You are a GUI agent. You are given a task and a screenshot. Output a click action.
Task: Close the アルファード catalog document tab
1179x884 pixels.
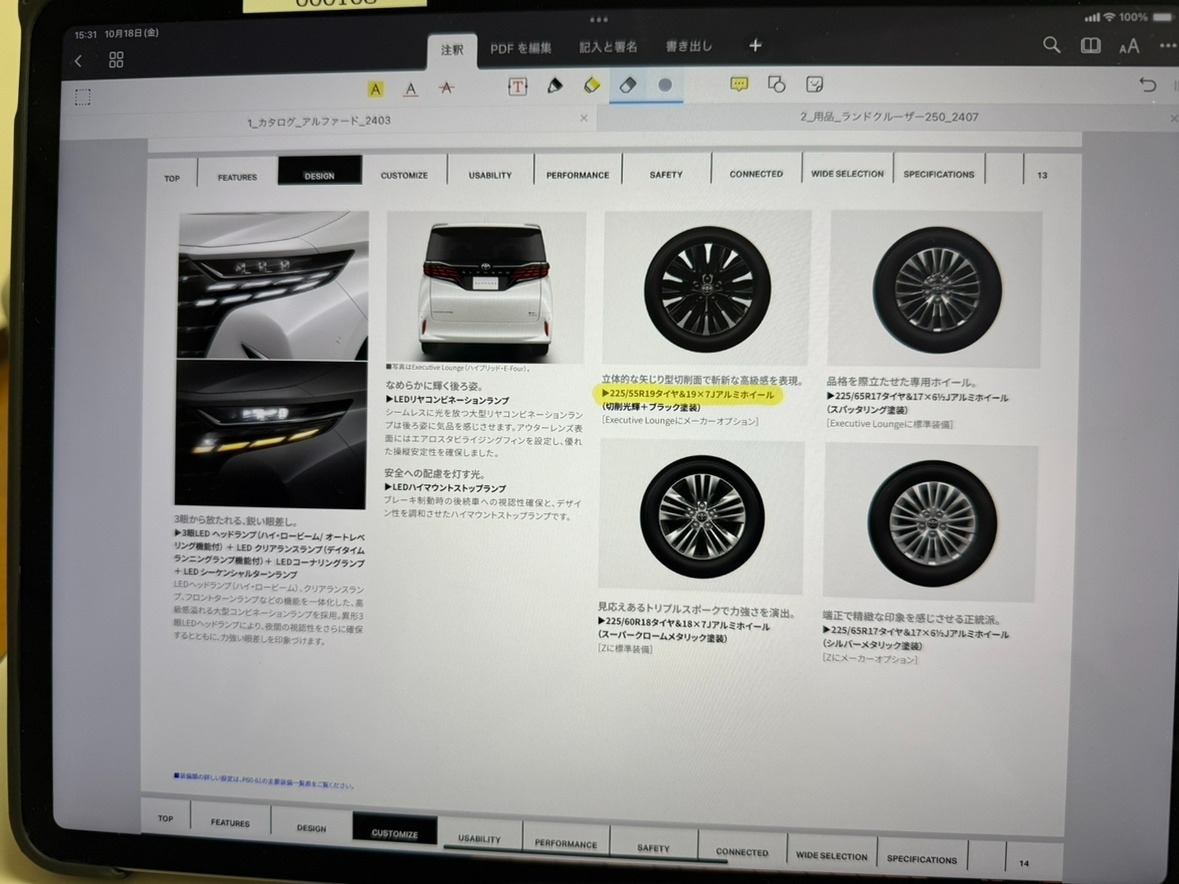click(583, 118)
